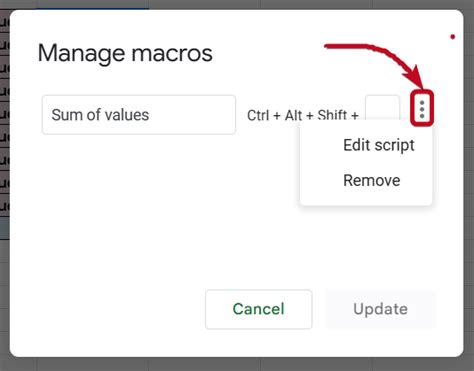Click the dimmed strip right of dialog
Image resolution: width=474 pixels, height=371 pixels.
[469, 185]
